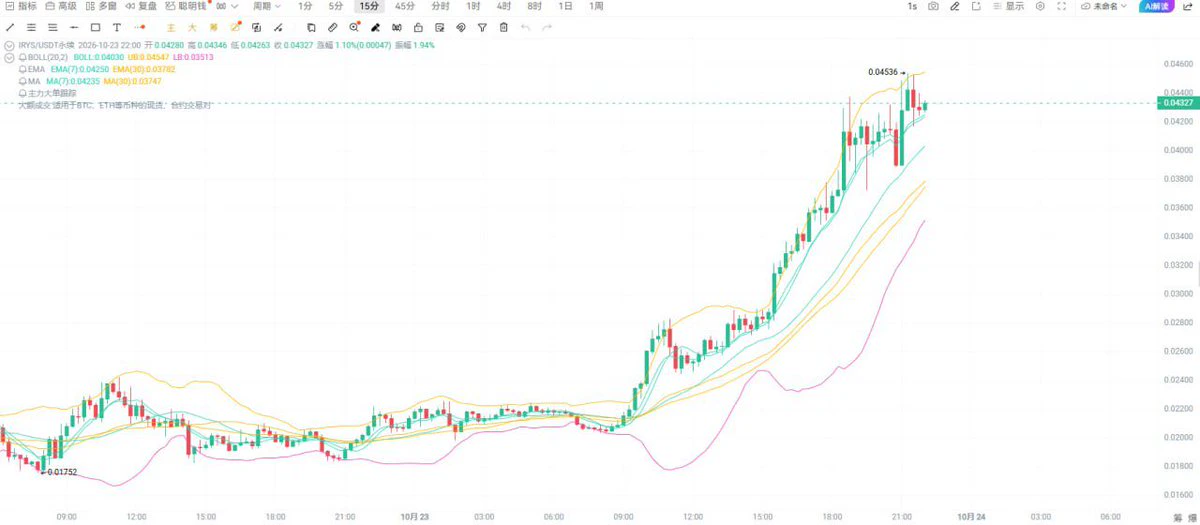Viewport: 1200px width, 525px height.
Task: Click the pencil edit icon at top right
Action: [x=955, y=6]
